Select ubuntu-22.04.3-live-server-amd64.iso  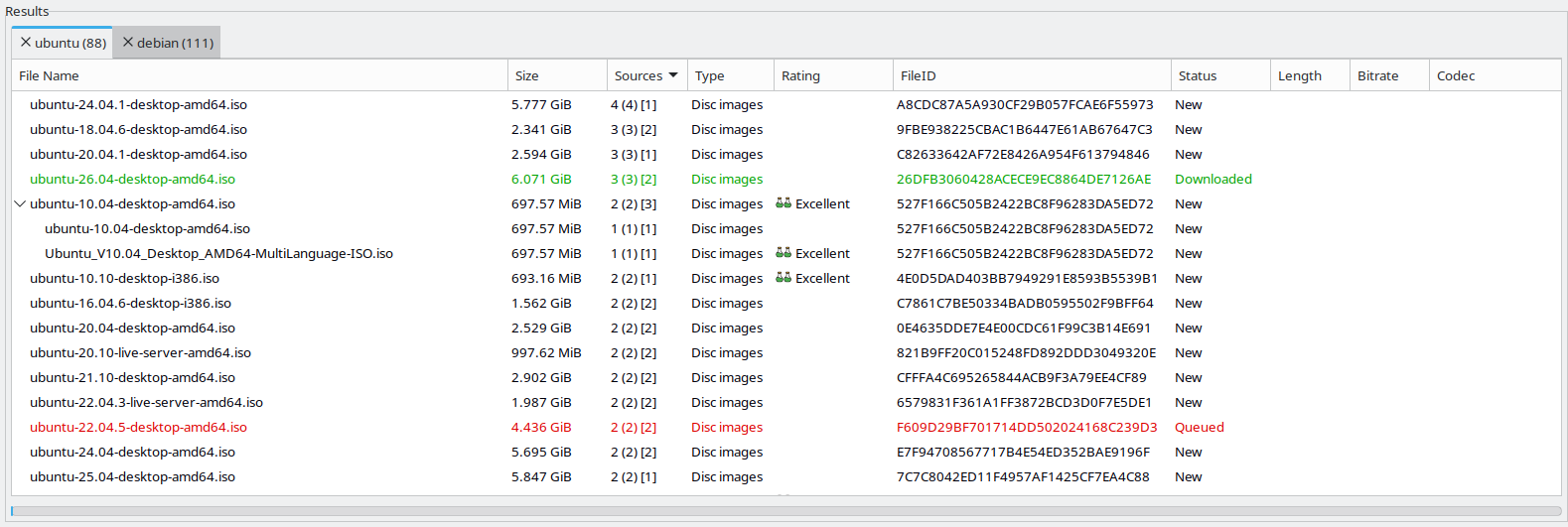pos(146,402)
